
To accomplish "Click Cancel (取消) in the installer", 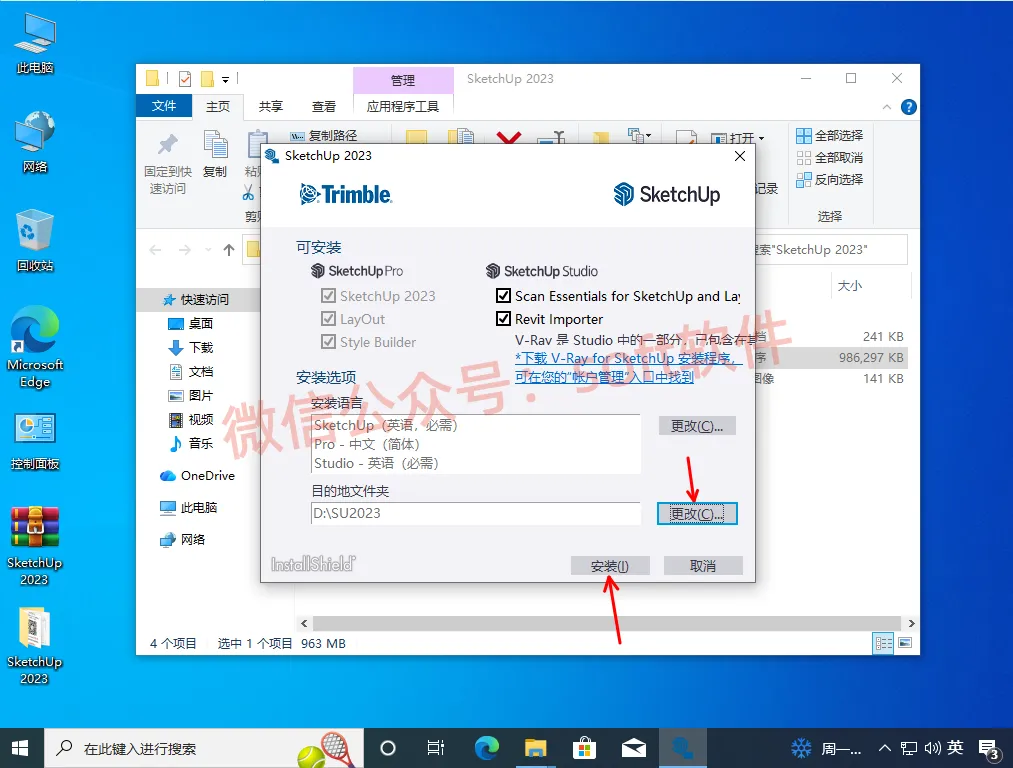I will tap(703, 566).
